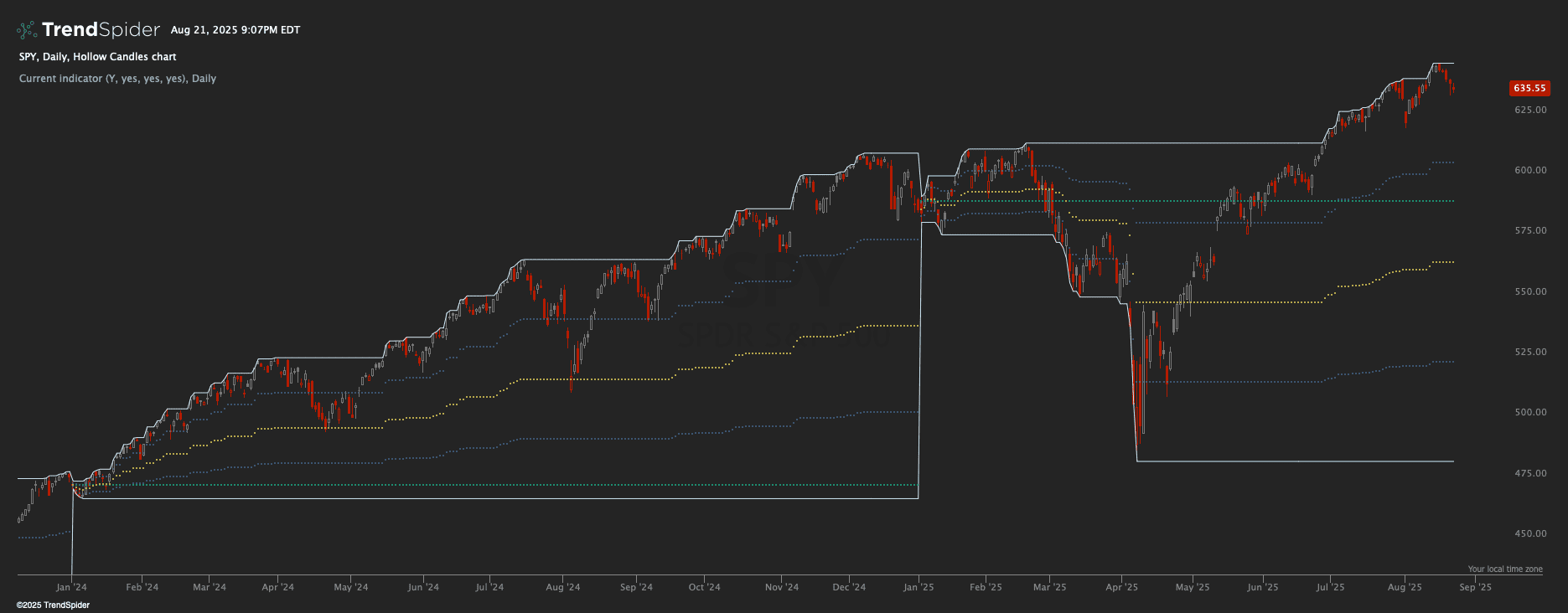This screenshot has width=1568, height=613.
Task: Click the Mar '25 date axis label
Action: (1050, 587)
